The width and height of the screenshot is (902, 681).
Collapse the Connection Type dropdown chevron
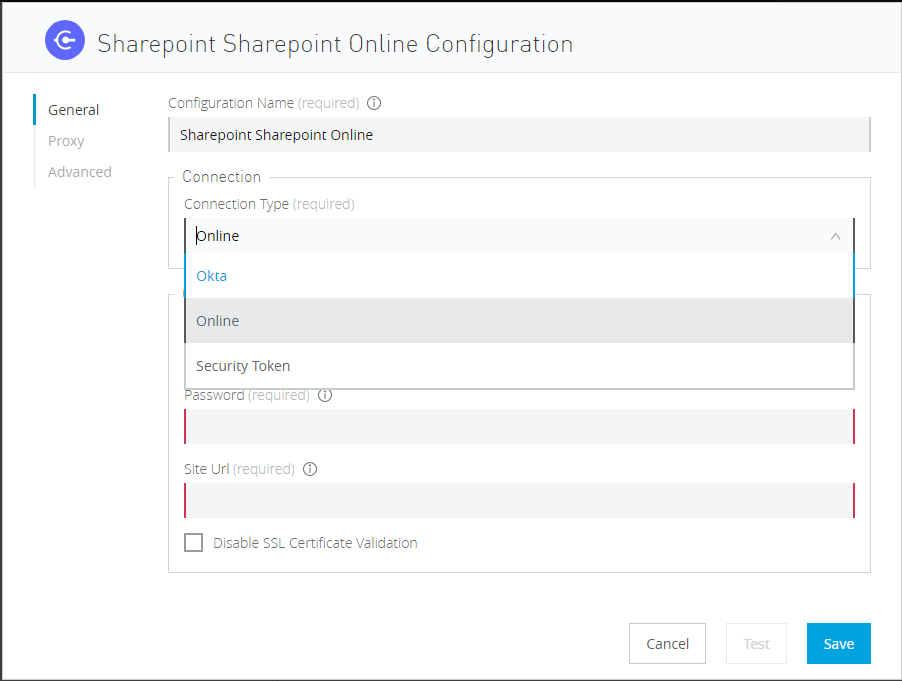[836, 236]
